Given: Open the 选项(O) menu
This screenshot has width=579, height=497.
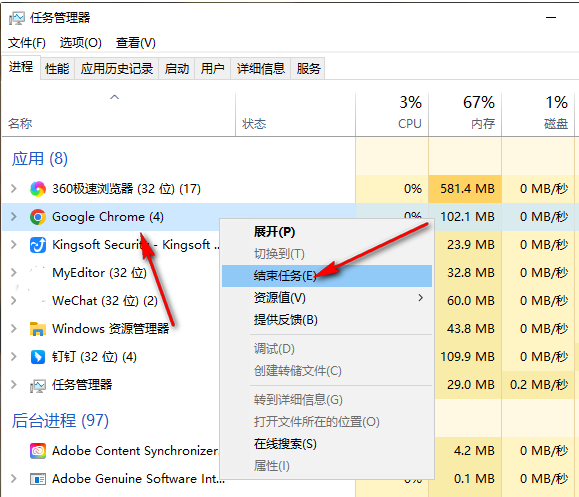Looking at the screenshot, I should [80, 43].
